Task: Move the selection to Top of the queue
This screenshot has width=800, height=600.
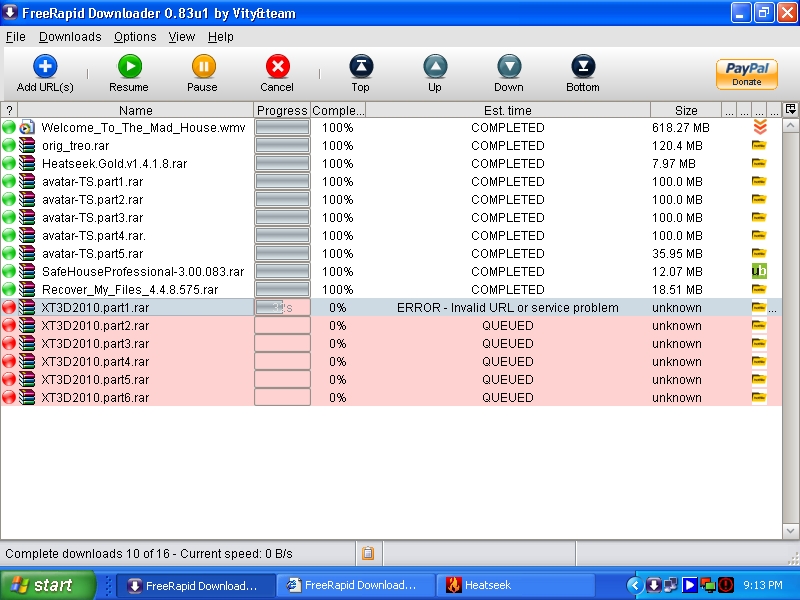Action: click(x=360, y=67)
